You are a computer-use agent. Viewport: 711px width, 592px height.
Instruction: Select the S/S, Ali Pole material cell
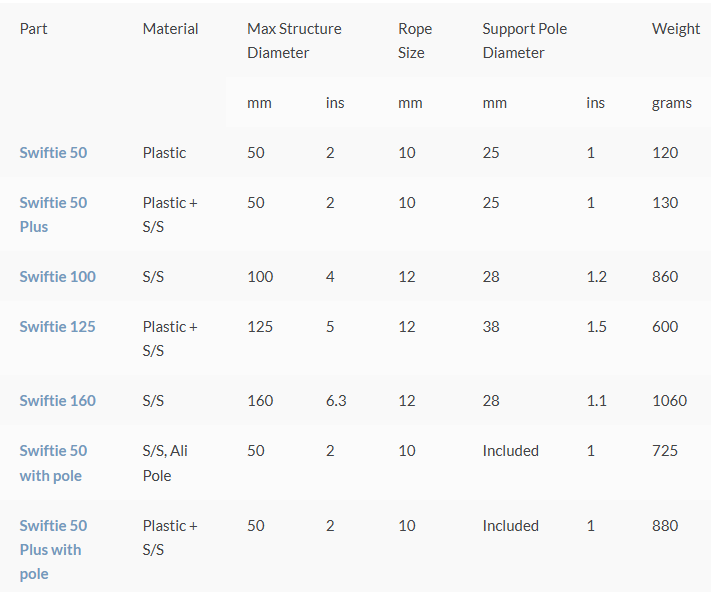165,463
